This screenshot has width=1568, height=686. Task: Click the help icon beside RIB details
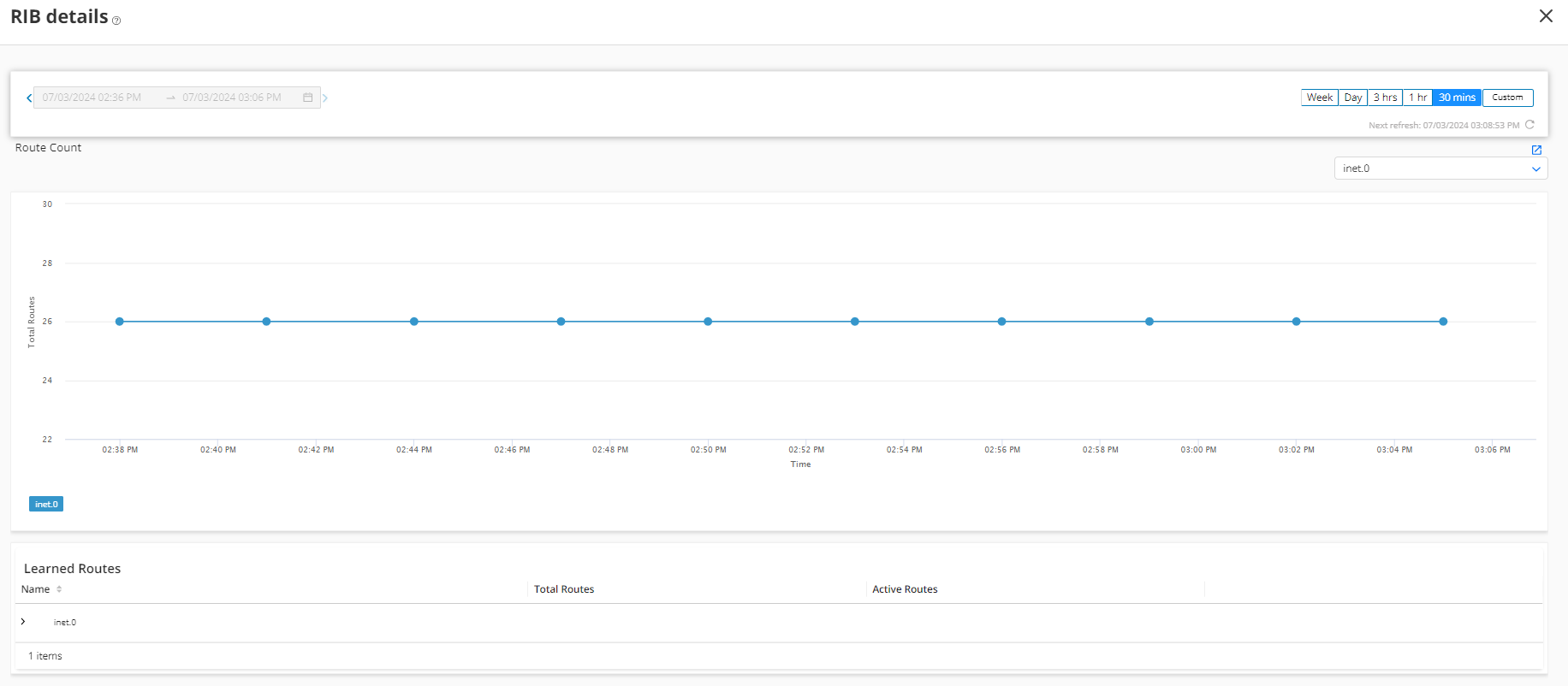(x=116, y=21)
